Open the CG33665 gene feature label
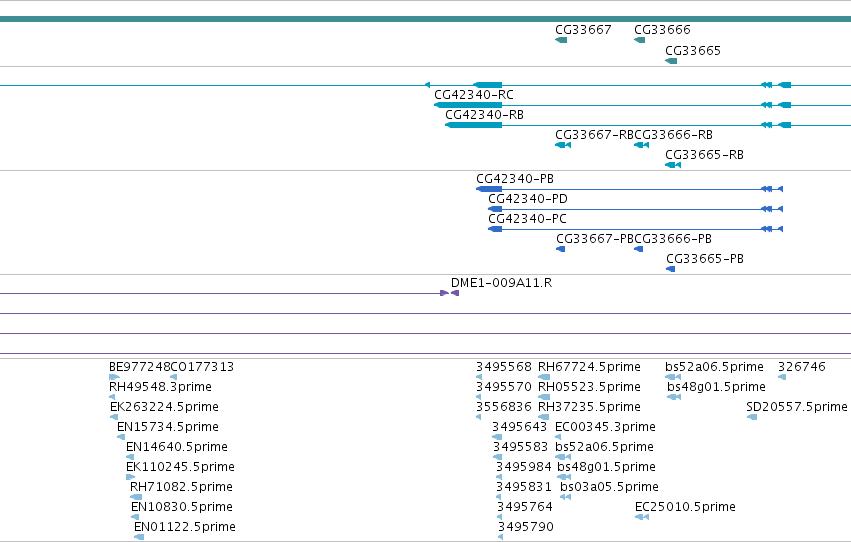 click(x=693, y=51)
